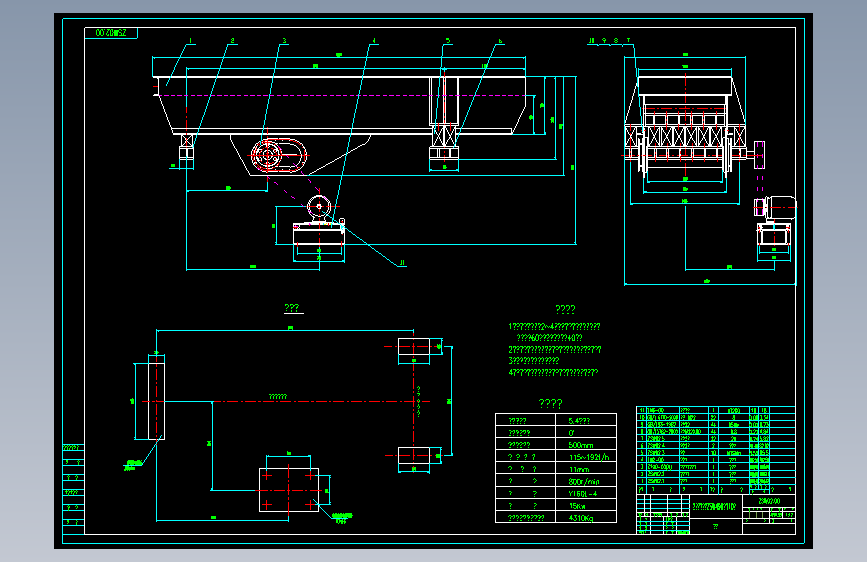Click part callout number 1
The height and width of the screenshot is (562, 867).
coord(190,41)
